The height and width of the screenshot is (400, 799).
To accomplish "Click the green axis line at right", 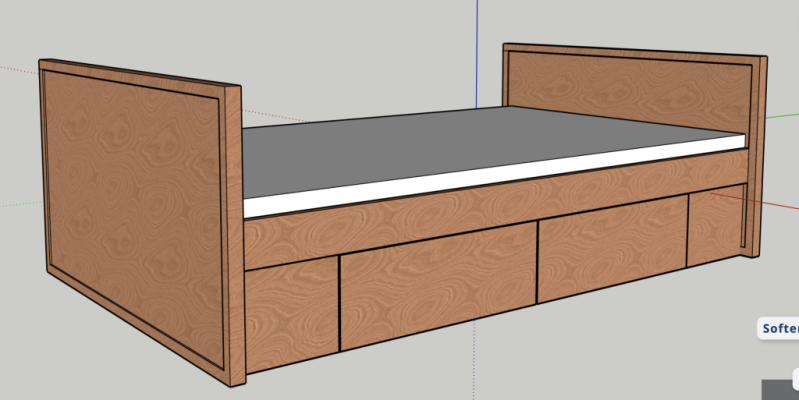I will point(783,112).
